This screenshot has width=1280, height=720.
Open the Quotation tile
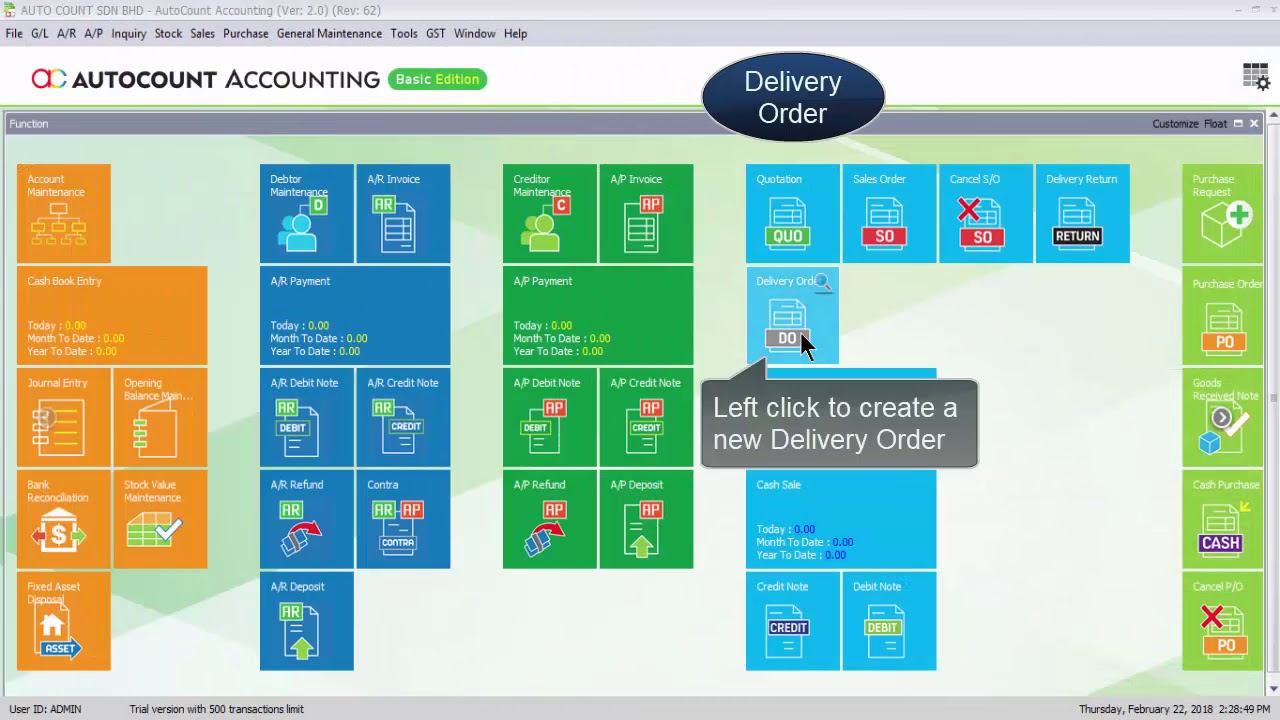(793, 214)
